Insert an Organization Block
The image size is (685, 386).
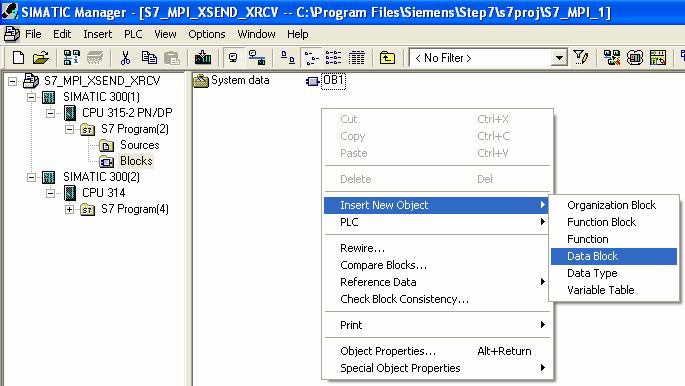point(614,205)
